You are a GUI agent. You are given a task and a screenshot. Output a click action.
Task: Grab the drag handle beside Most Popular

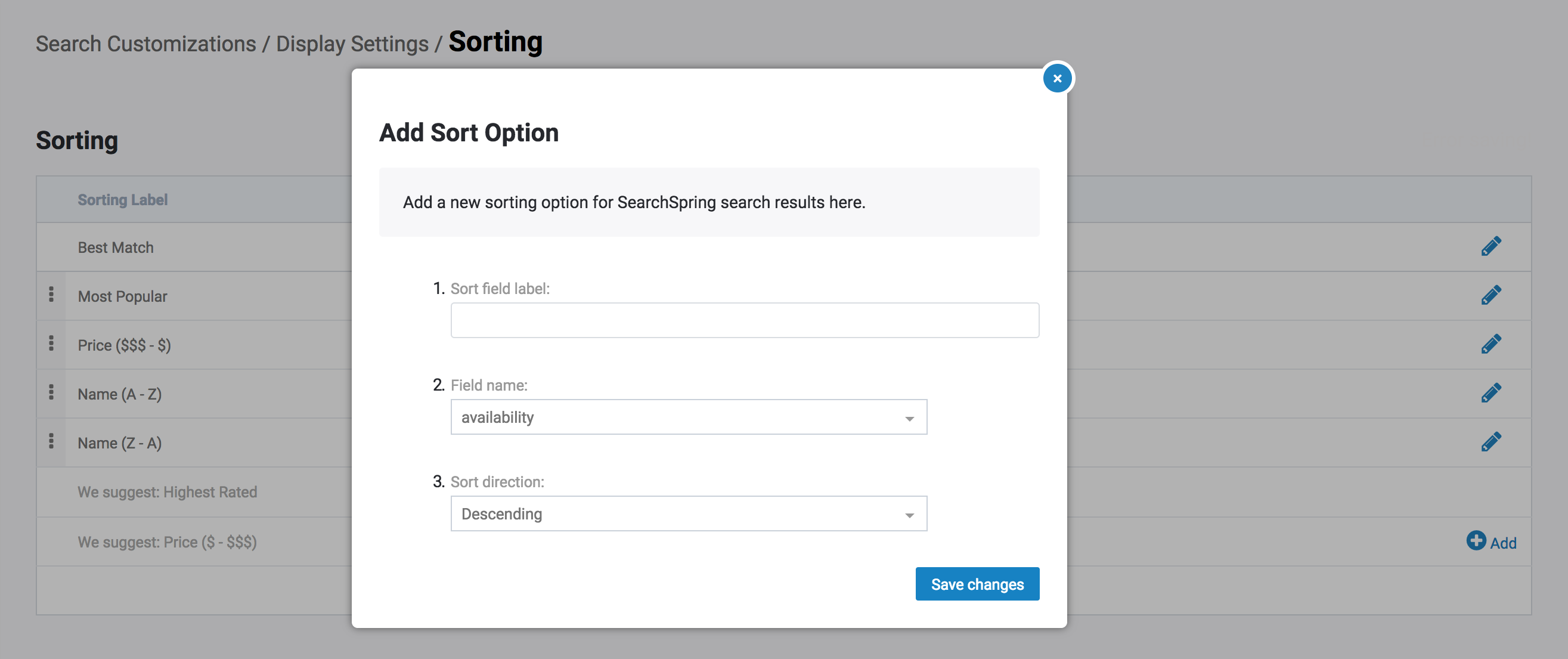(x=51, y=295)
